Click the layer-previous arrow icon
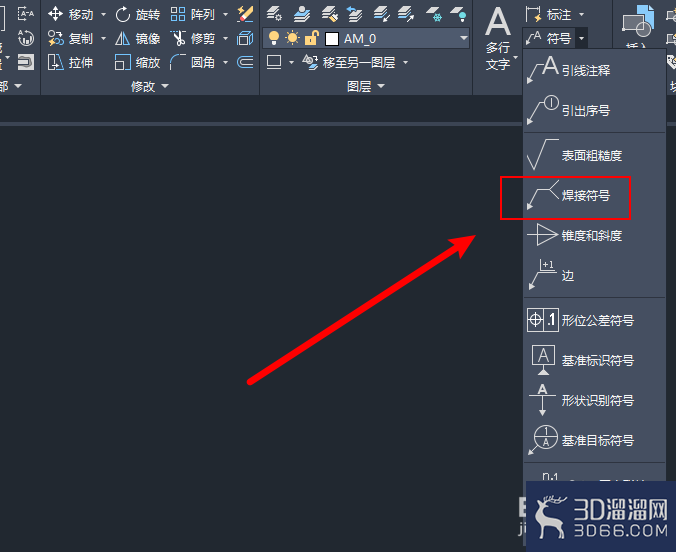 [354, 13]
